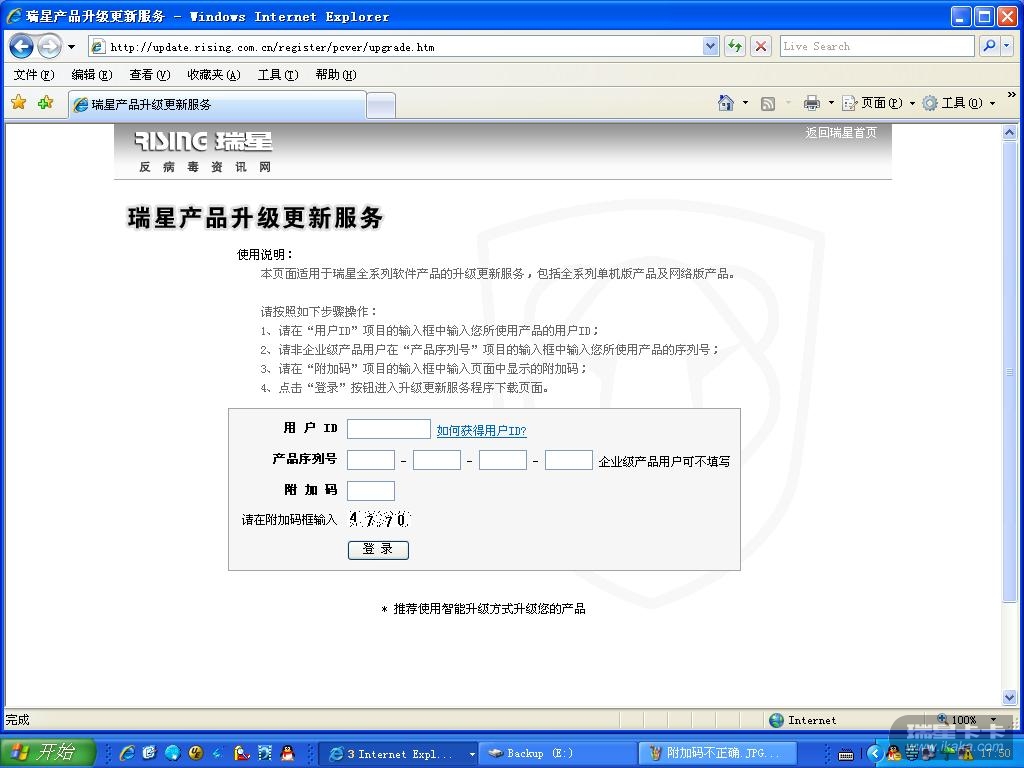Click the Add to Favorites star-plus icon

pyautogui.click(x=45, y=103)
